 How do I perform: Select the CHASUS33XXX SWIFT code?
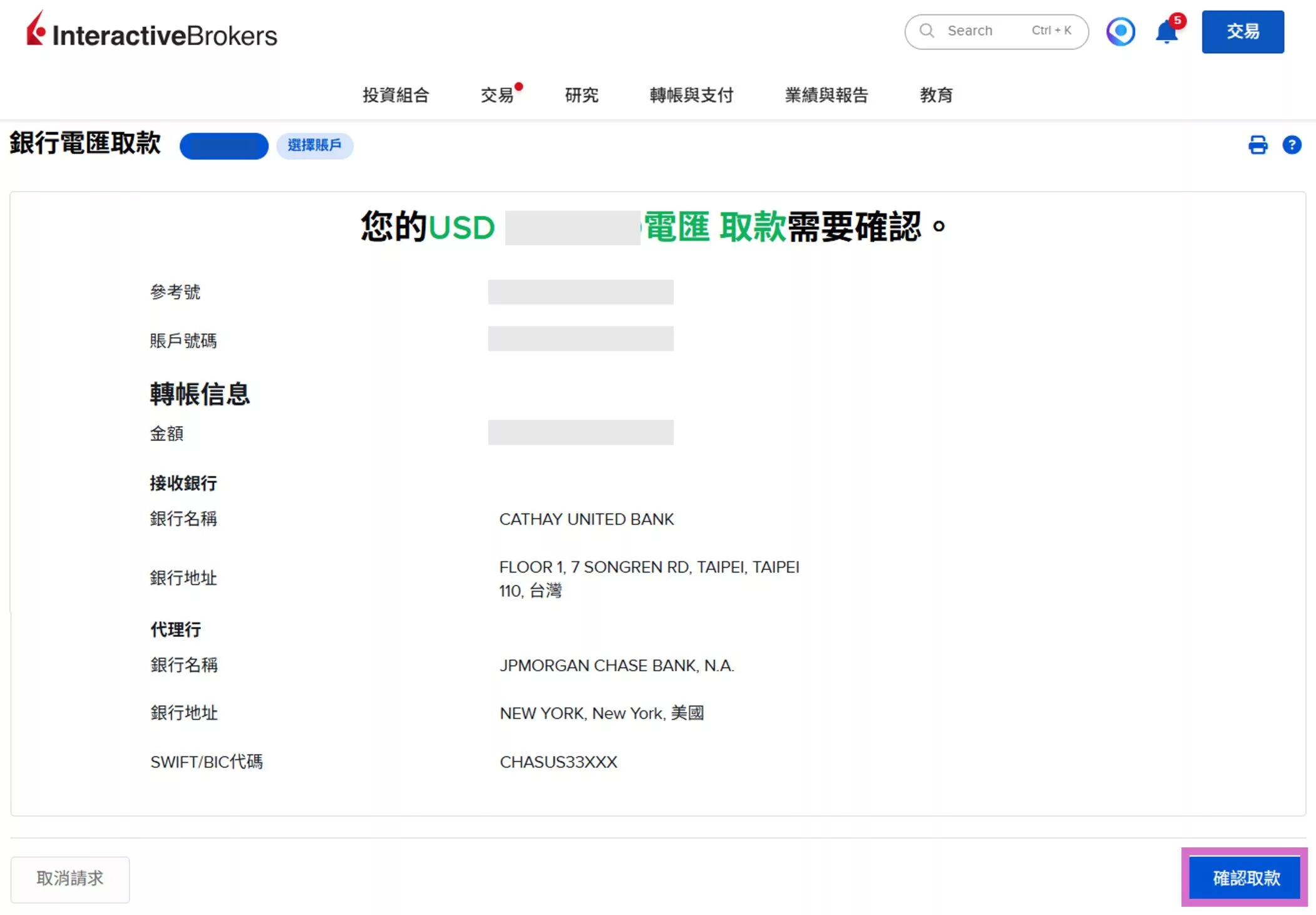point(558,762)
